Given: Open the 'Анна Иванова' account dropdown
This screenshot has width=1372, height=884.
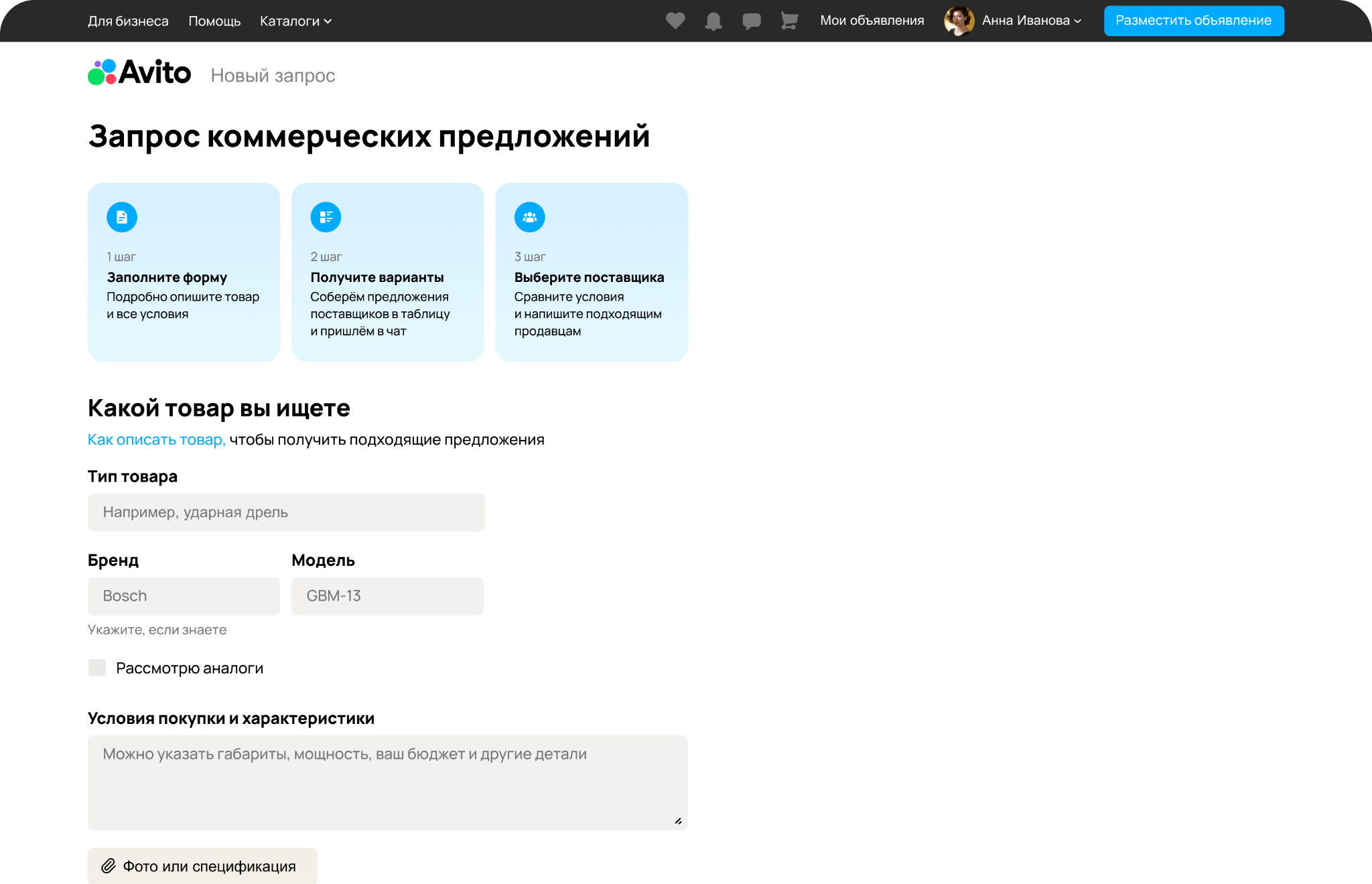Looking at the screenshot, I should point(1031,21).
